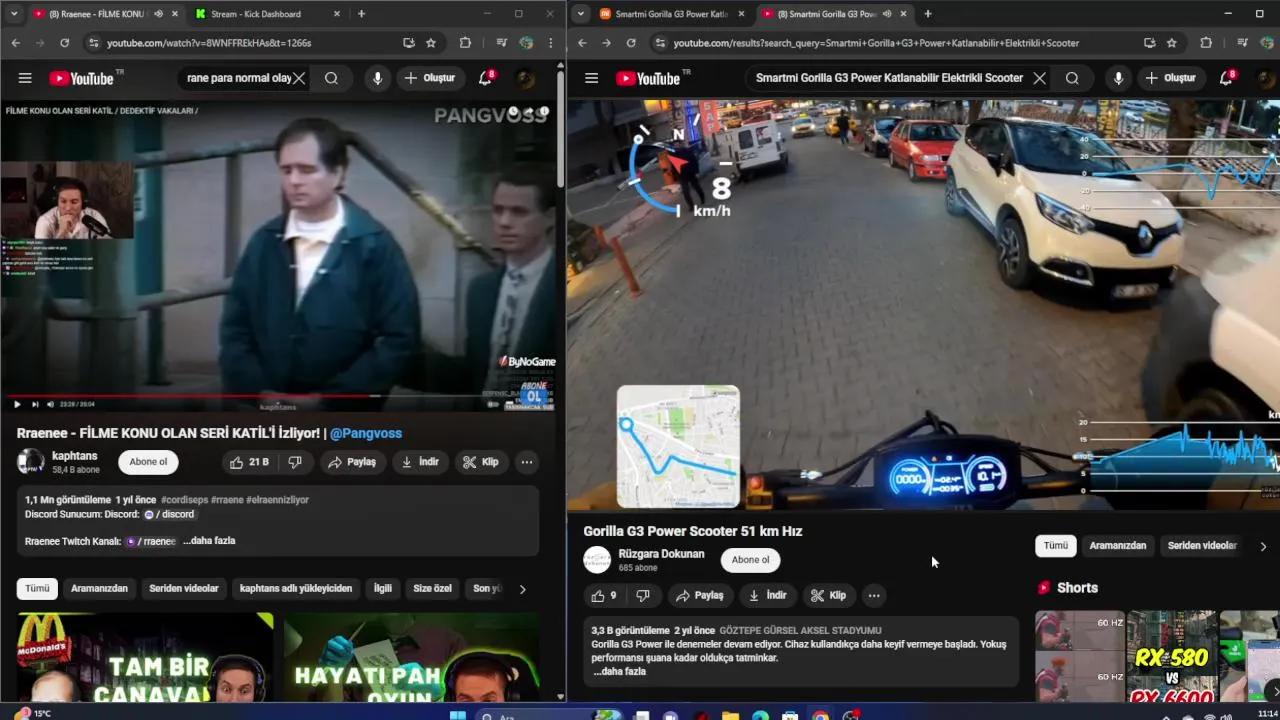This screenshot has width=1280, height=720.
Task: Start voice search in right window
Action: point(1118,78)
